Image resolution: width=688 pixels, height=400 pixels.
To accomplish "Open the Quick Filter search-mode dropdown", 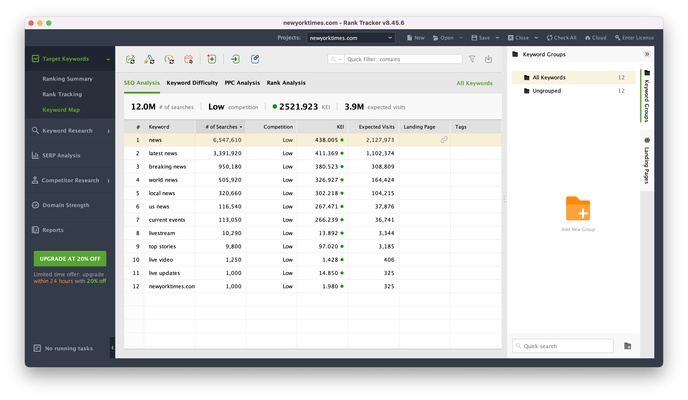I will (x=336, y=59).
